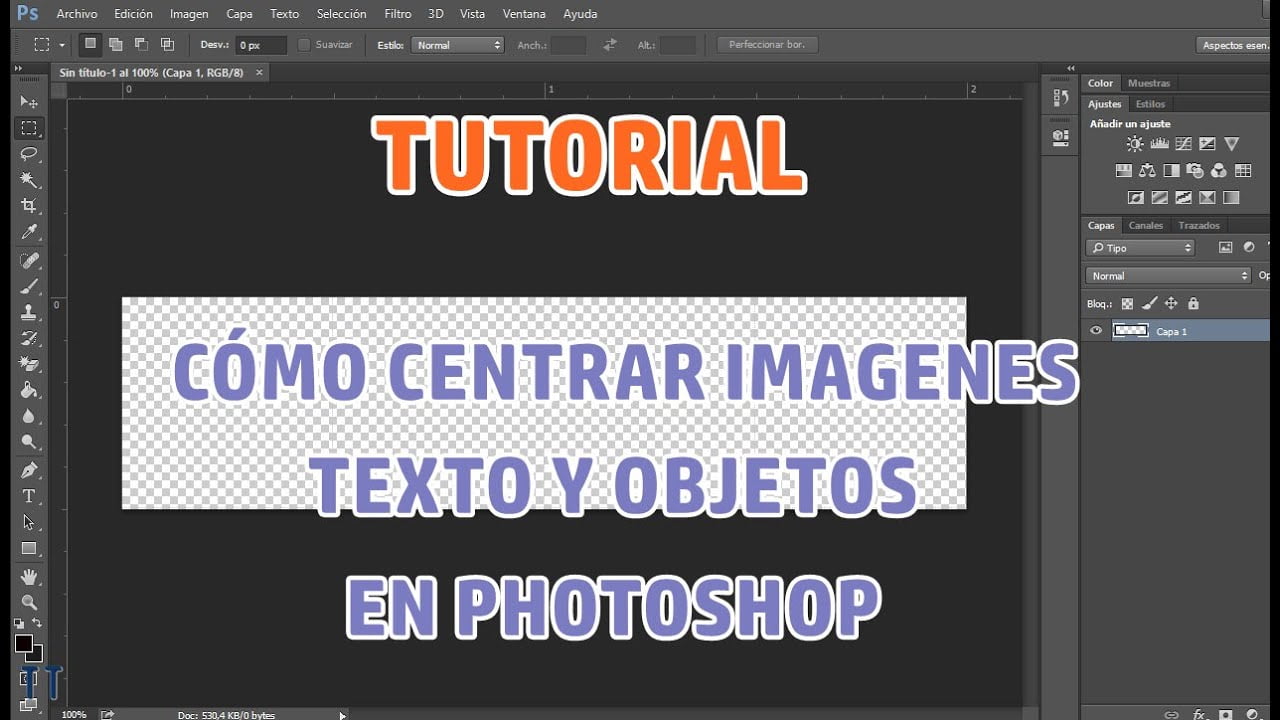Image resolution: width=1280 pixels, height=720 pixels.
Task: Select the Brush tool
Action: (x=29, y=287)
